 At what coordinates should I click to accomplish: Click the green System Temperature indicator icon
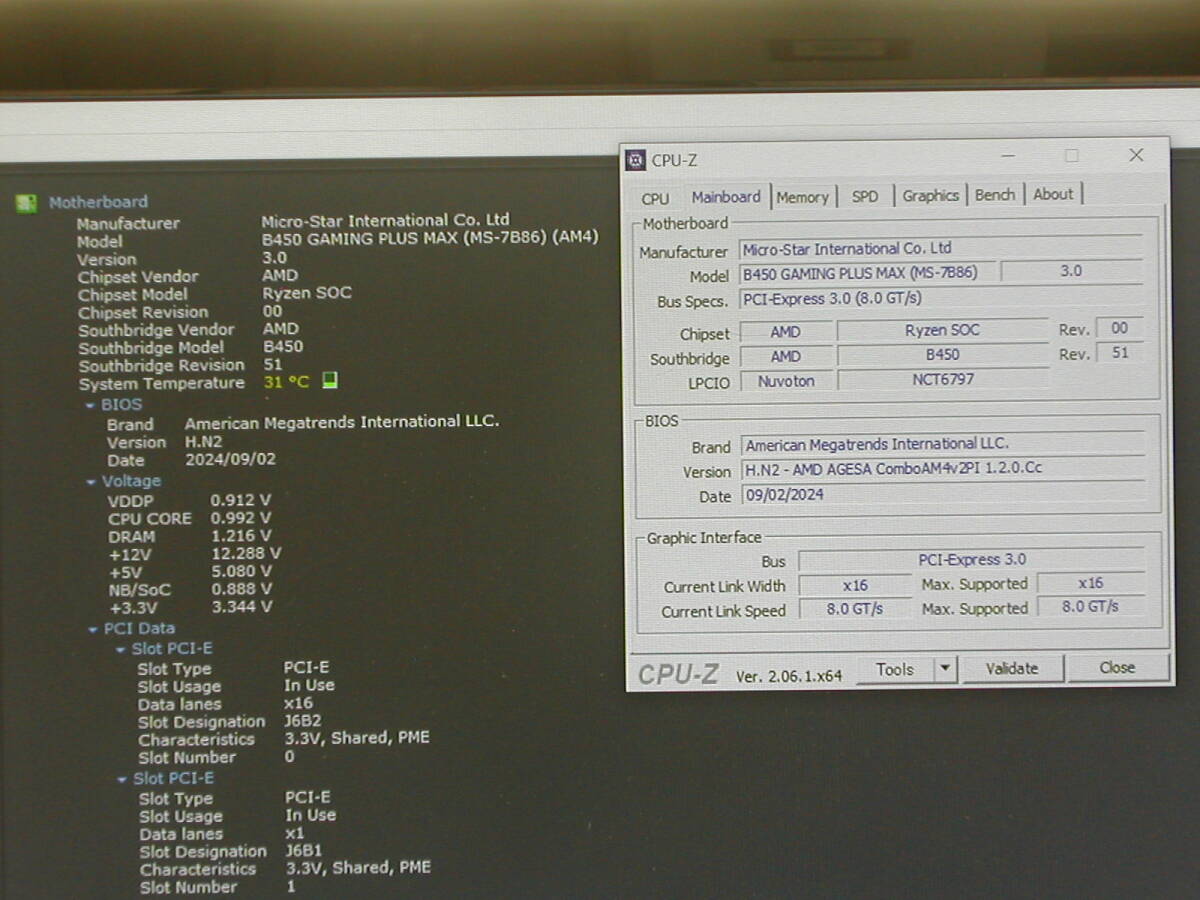[329, 381]
